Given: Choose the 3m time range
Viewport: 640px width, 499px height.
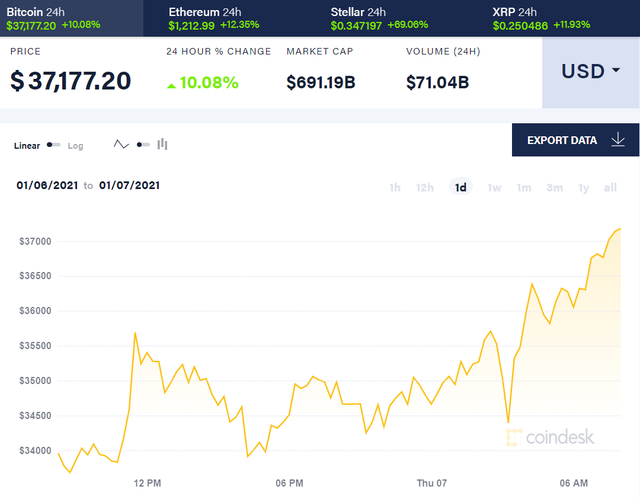Looking at the screenshot, I should tap(555, 188).
